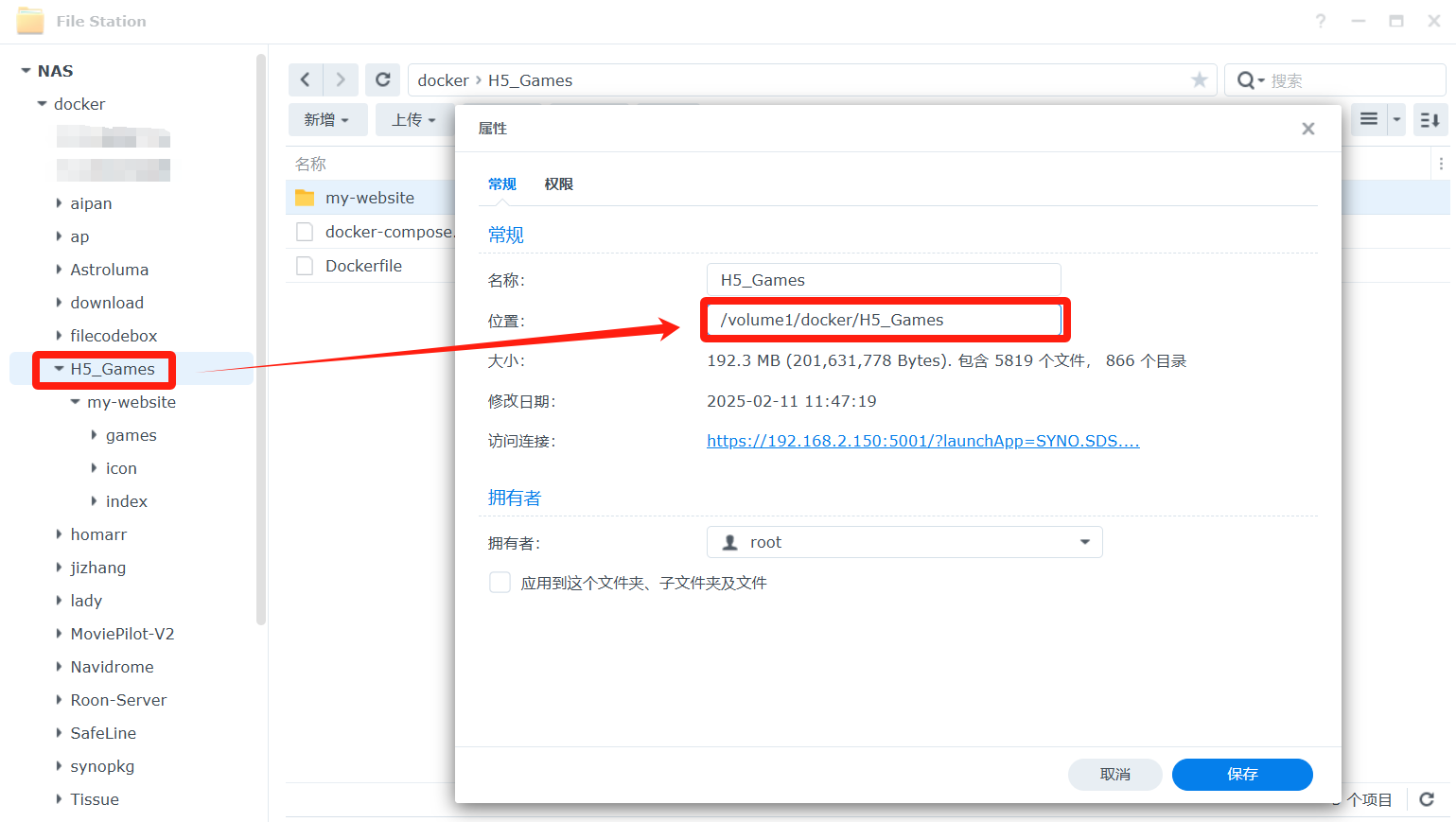Bookmark the path with the star icon
1456x822 pixels.
click(1199, 80)
